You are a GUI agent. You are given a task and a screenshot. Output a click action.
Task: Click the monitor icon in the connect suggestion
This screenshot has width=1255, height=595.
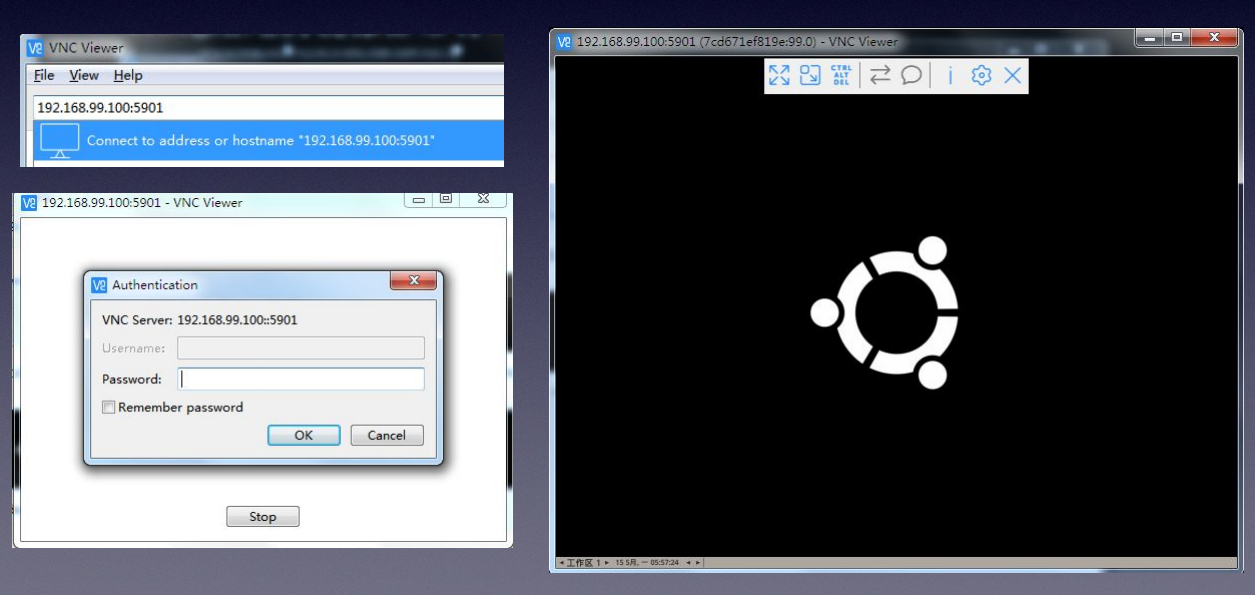60,141
